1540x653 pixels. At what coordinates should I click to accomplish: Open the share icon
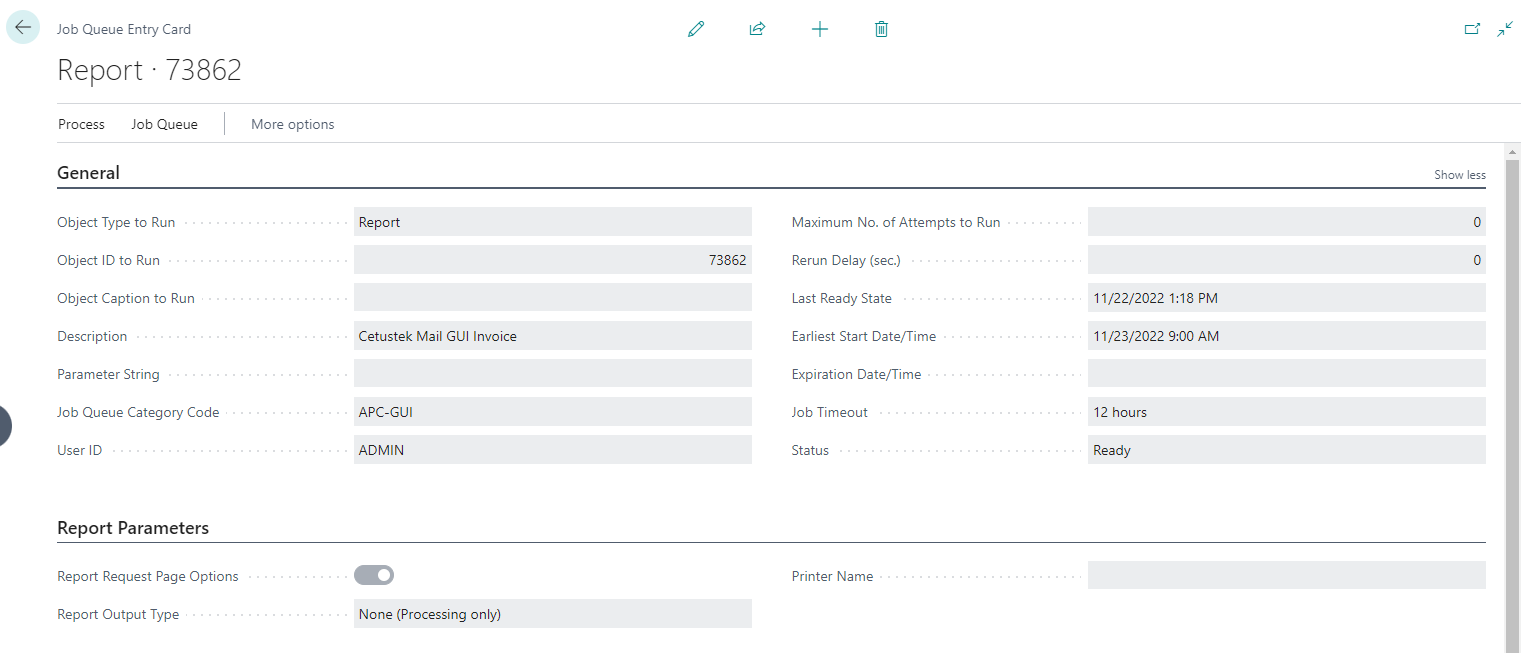click(x=757, y=29)
